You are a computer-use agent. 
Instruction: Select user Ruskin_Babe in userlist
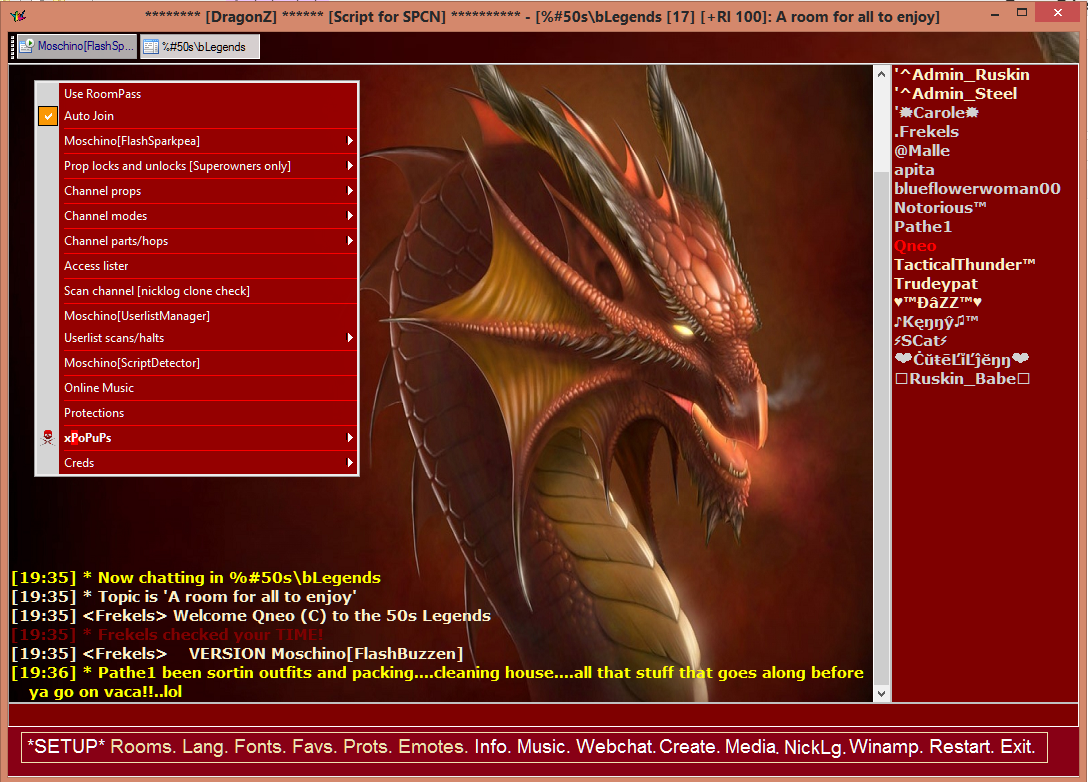coord(962,379)
